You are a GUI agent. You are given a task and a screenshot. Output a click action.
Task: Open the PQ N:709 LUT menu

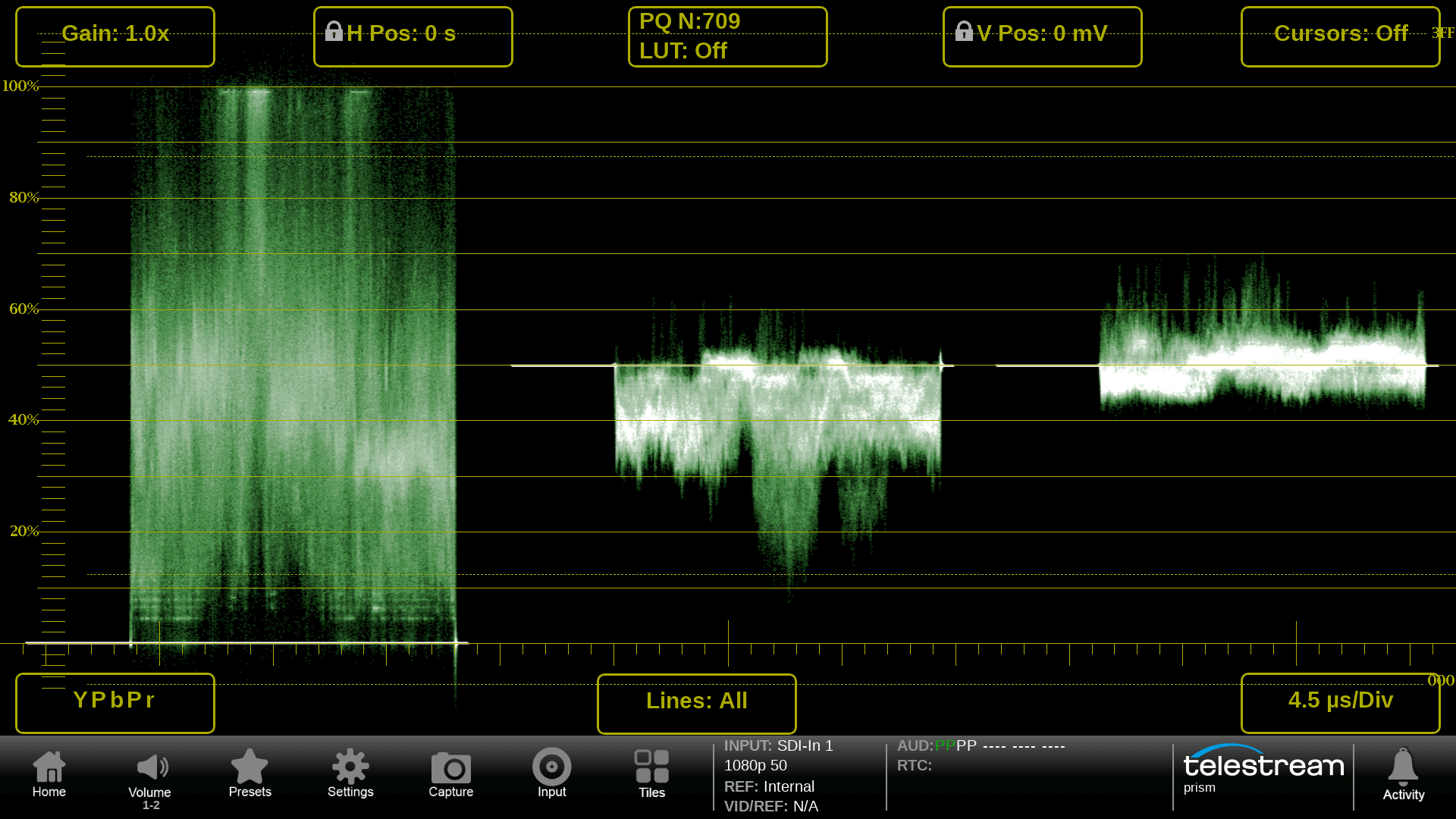(727, 36)
